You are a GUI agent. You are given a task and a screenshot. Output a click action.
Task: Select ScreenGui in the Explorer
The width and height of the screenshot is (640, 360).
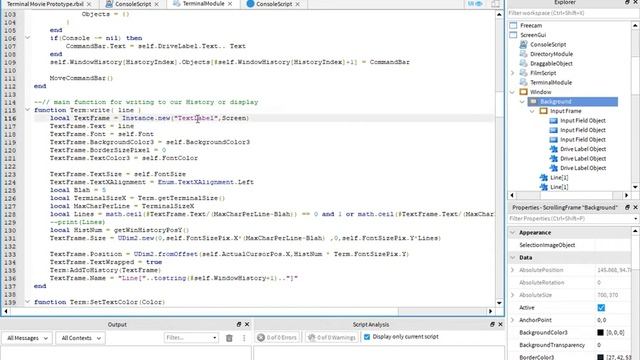pos(533,35)
